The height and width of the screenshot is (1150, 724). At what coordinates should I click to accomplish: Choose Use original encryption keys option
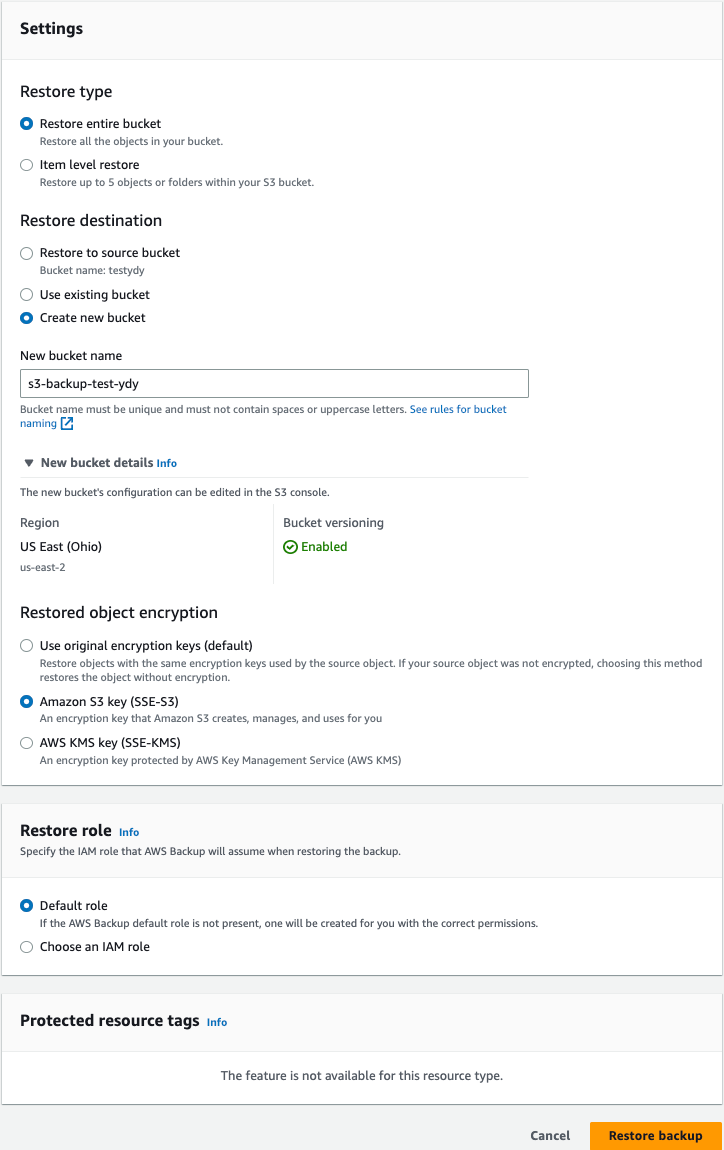pos(26,645)
